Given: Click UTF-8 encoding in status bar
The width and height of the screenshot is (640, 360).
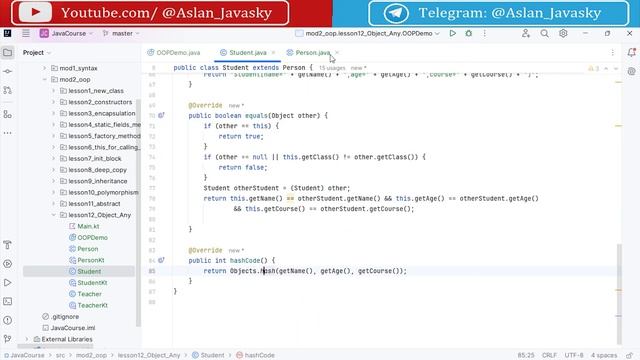Looking at the screenshot, I should click(573, 355).
